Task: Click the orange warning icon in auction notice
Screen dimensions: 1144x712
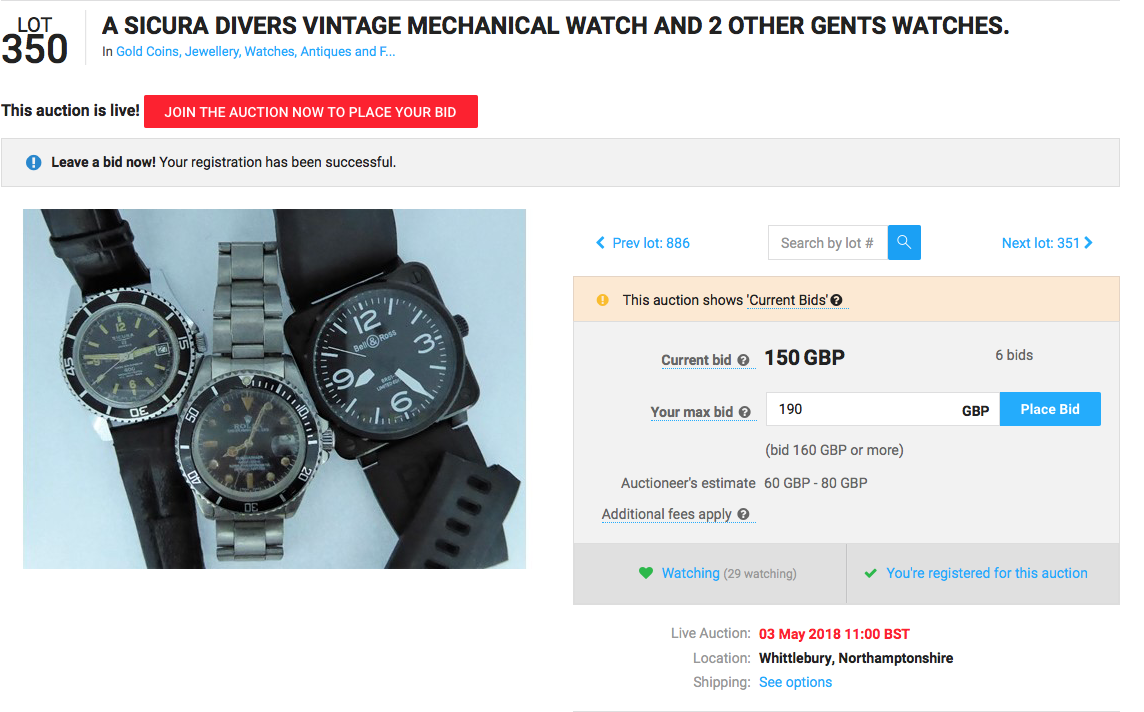Action: point(602,300)
